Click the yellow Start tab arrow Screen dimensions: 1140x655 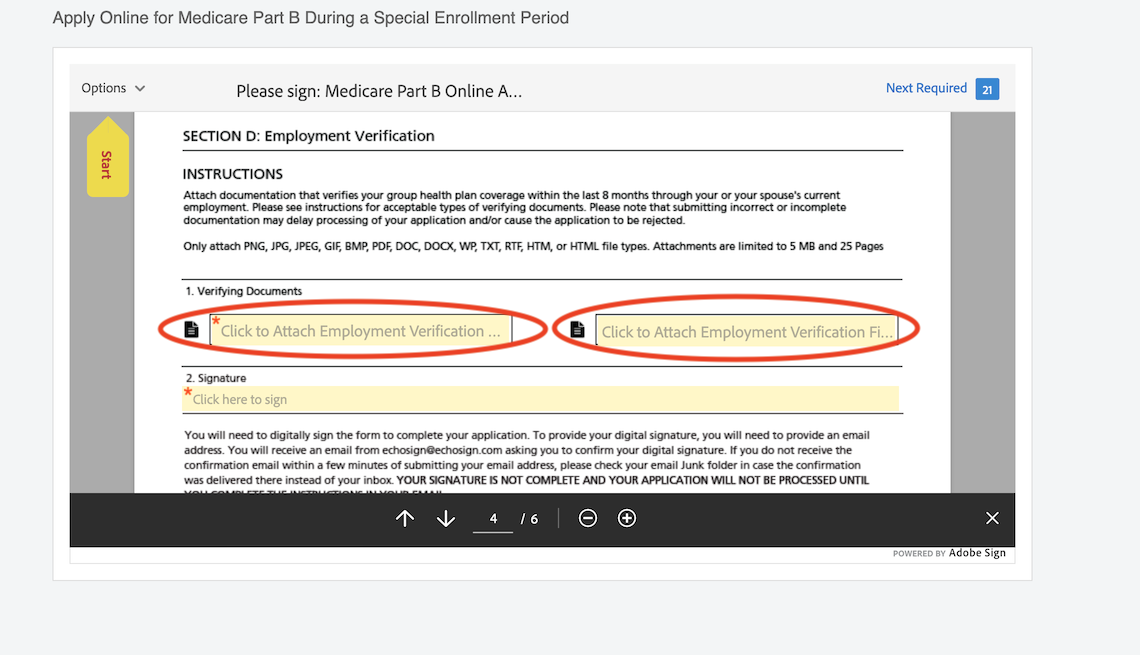(107, 157)
